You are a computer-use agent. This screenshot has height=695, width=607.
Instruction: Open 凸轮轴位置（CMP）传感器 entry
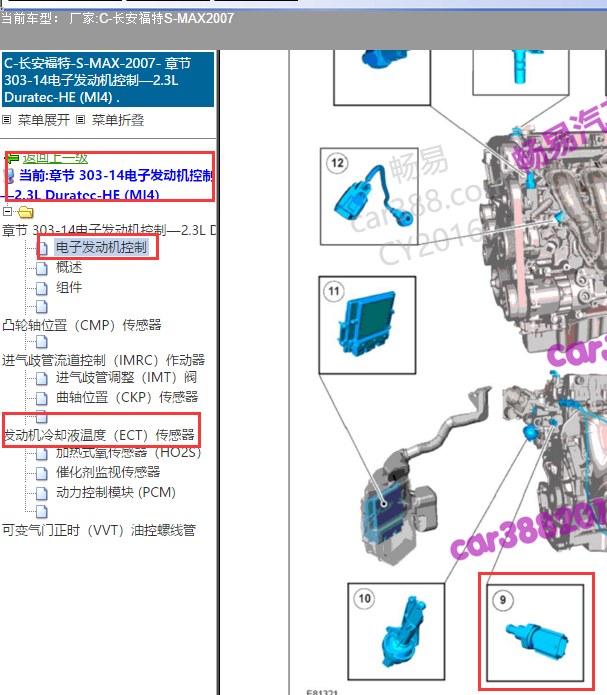82,325
